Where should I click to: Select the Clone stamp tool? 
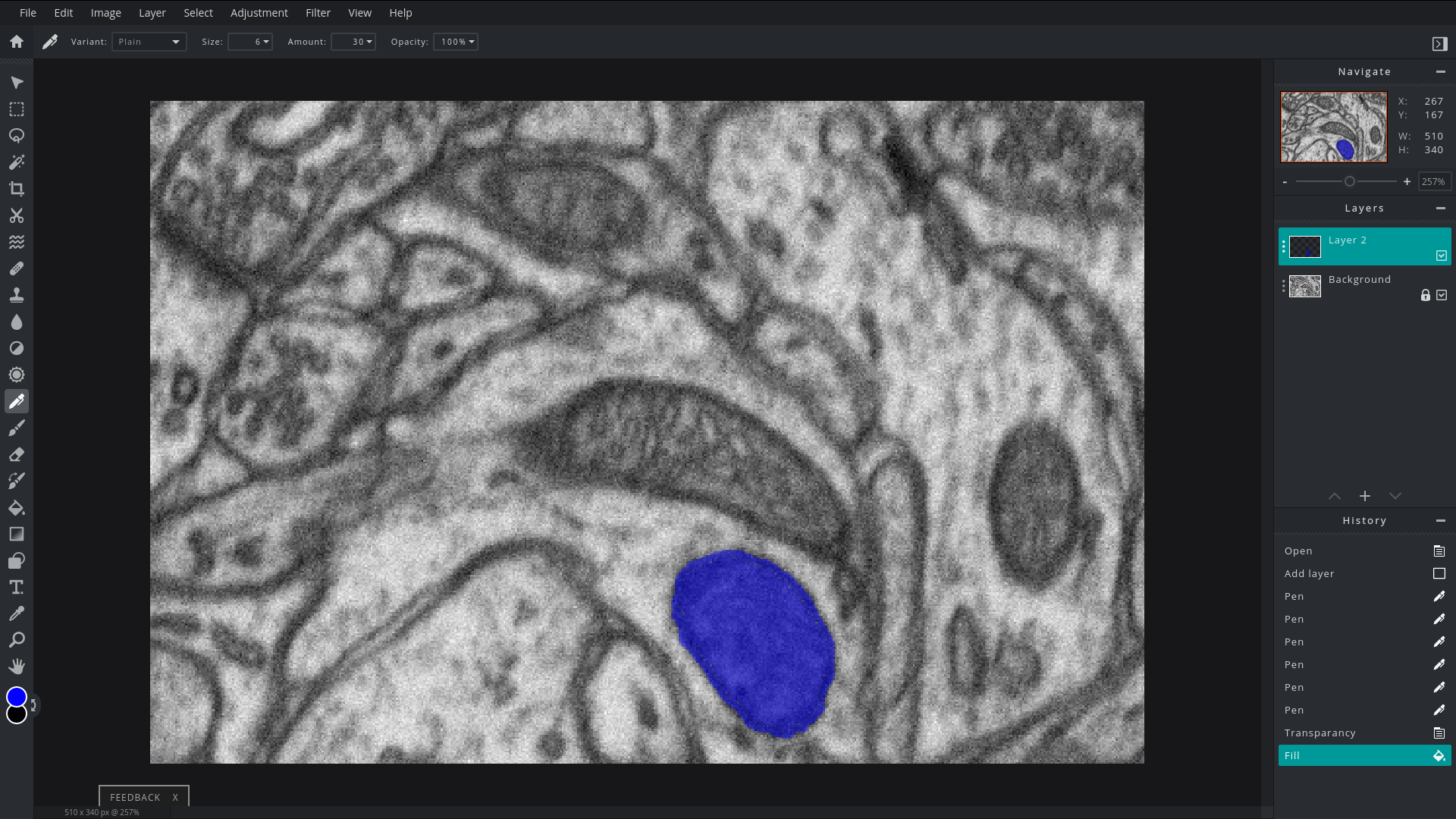pos(17,295)
